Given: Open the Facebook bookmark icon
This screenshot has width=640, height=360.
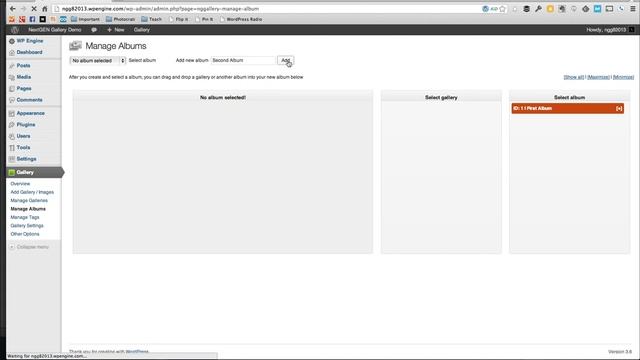Looking at the screenshot, I should [x=32, y=19].
